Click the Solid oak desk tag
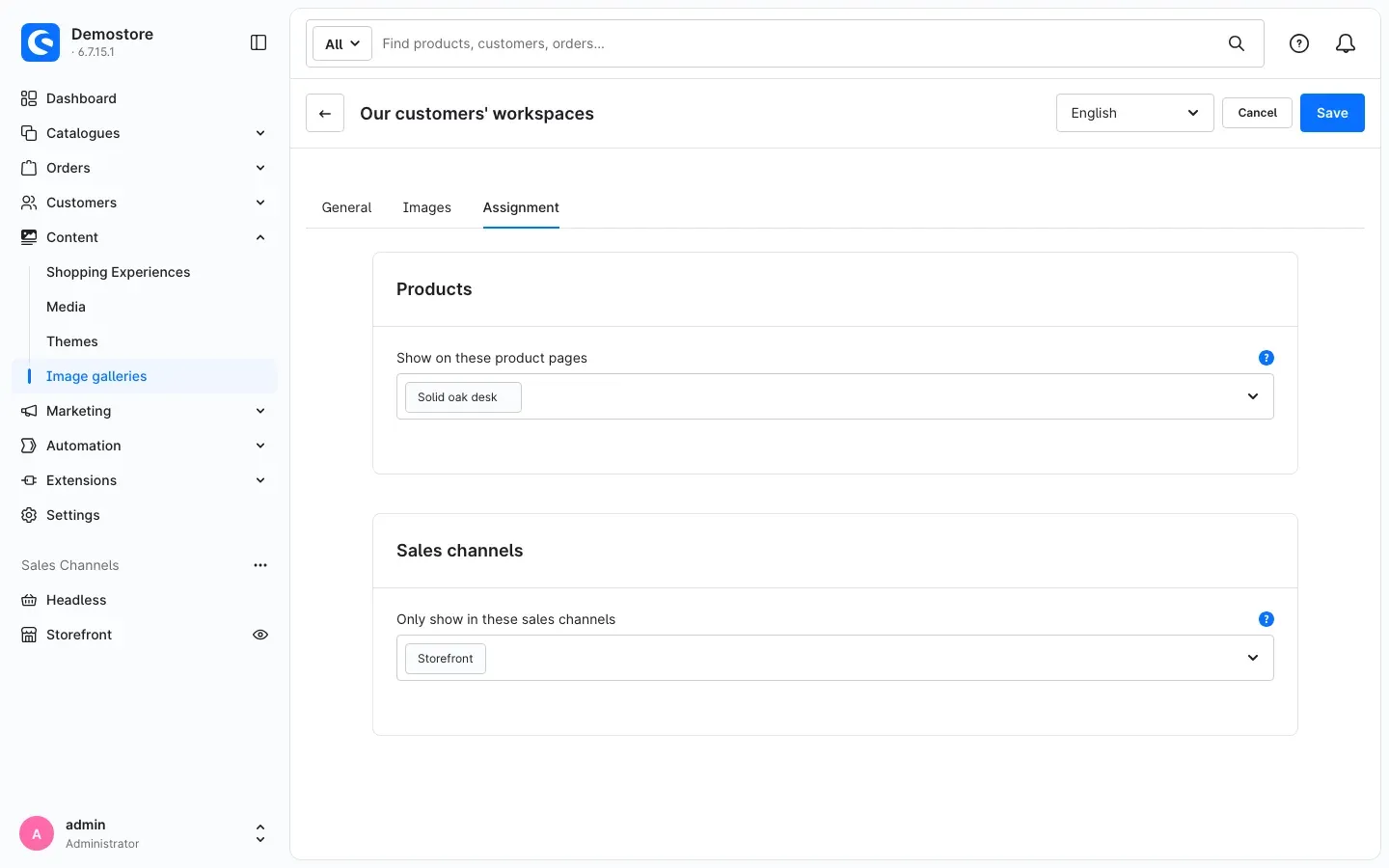1389x868 pixels. pos(463,396)
